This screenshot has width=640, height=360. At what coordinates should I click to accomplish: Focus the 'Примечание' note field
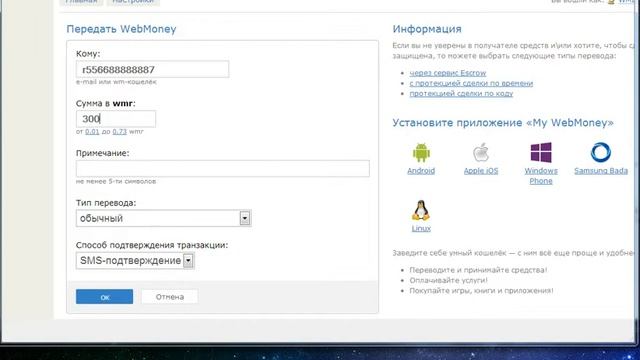(222, 169)
